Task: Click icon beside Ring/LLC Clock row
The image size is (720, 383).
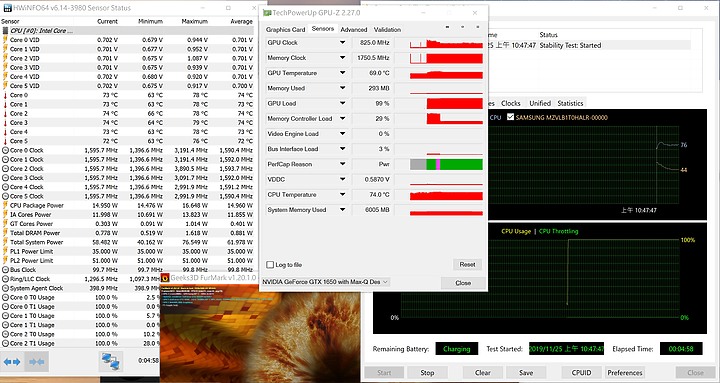Action: pyautogui.click(x=5, y=279)
